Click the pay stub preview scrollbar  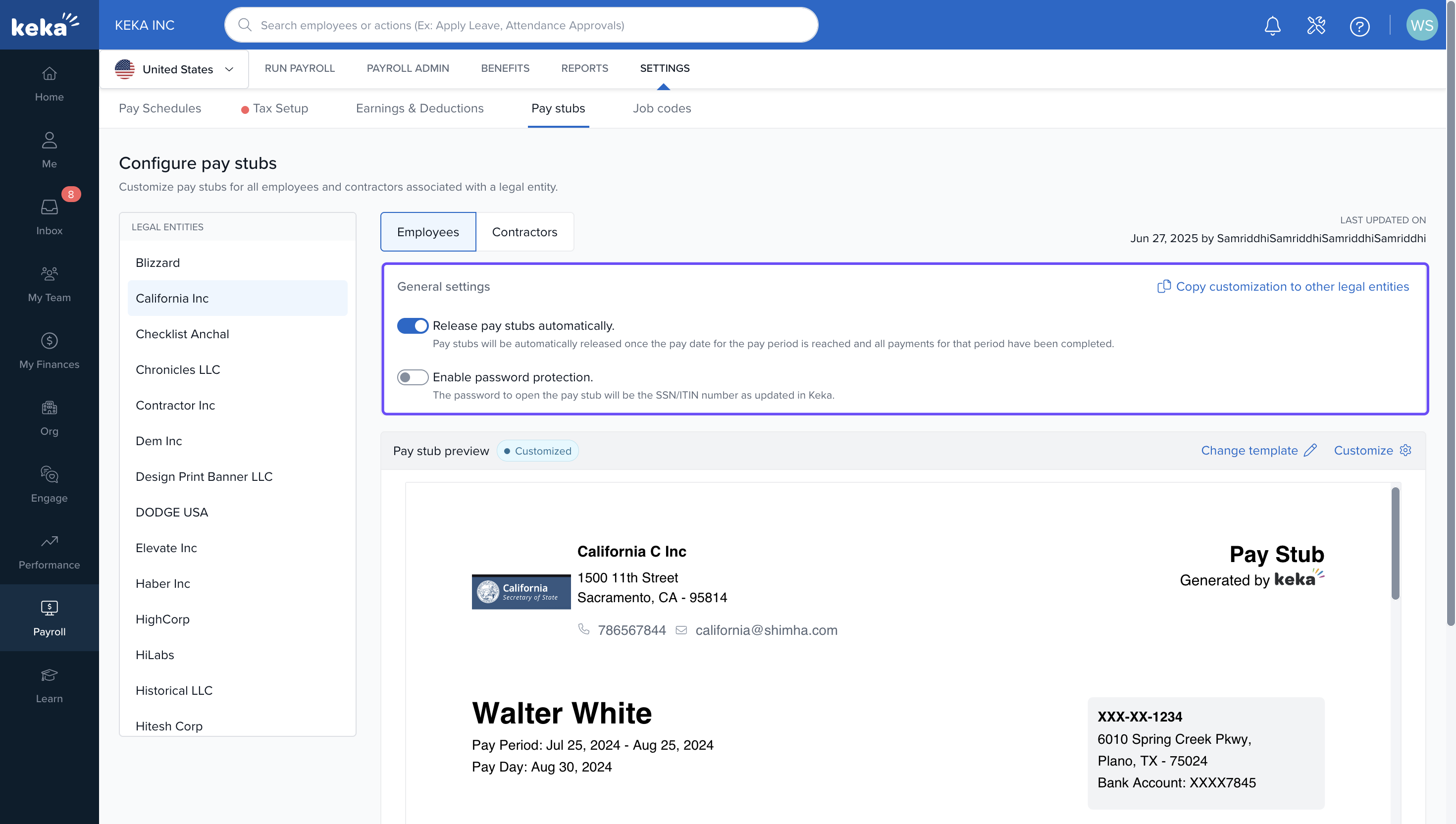1395,543
